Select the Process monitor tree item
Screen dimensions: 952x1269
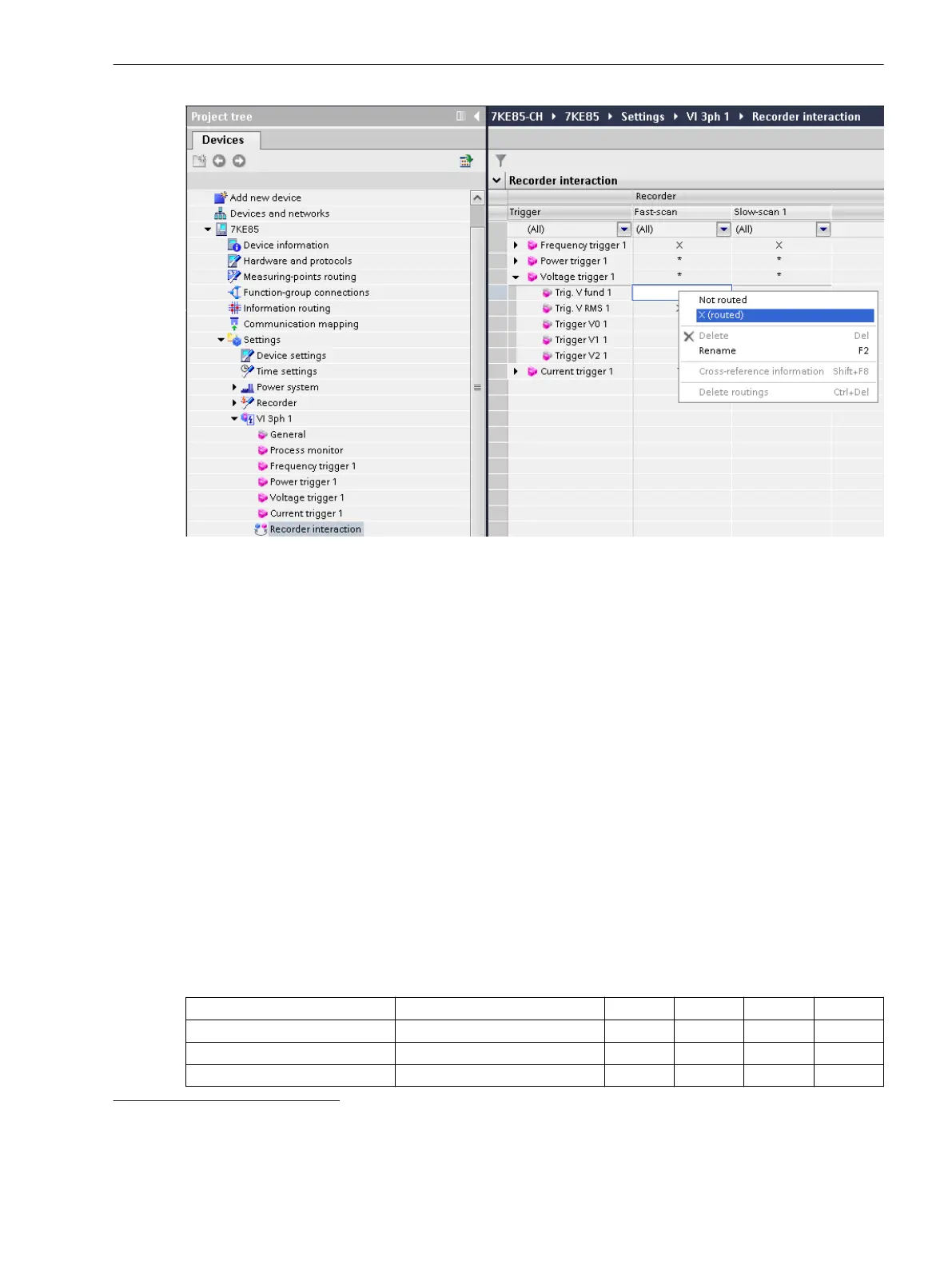point(306,451)
